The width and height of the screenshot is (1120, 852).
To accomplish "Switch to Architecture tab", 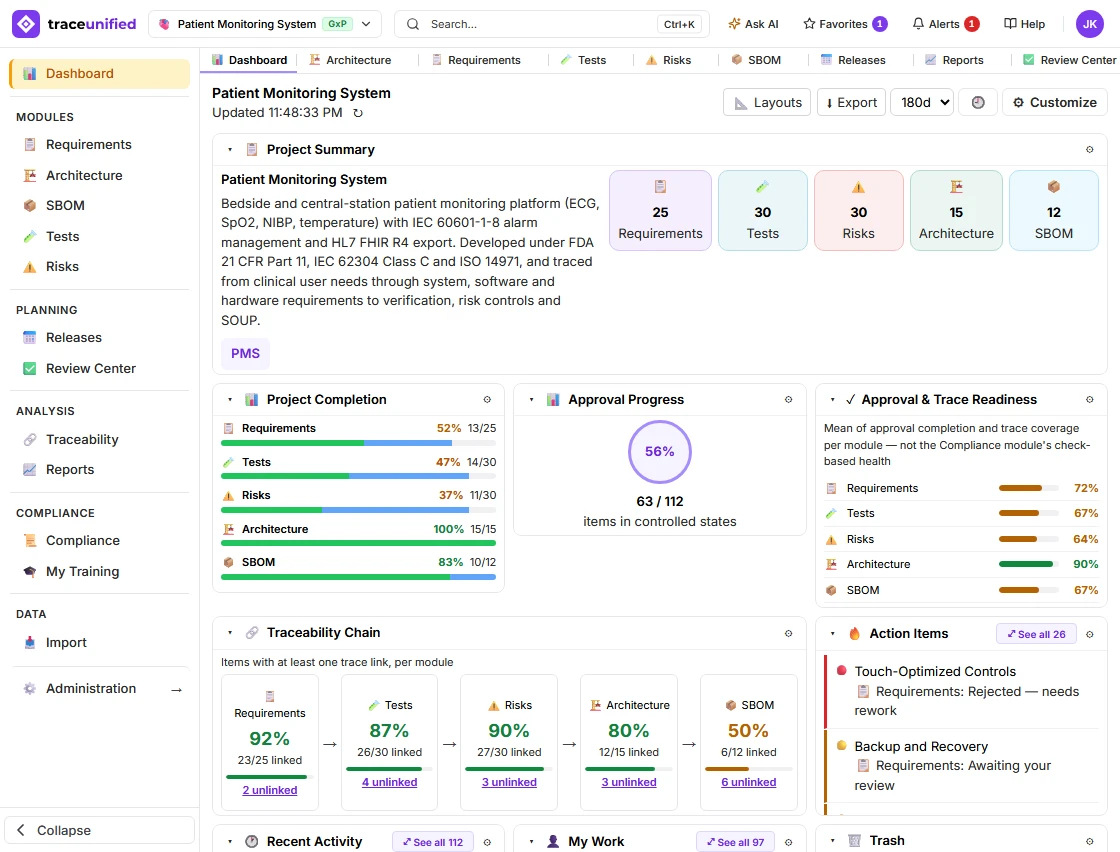I will tap(350, 61).
